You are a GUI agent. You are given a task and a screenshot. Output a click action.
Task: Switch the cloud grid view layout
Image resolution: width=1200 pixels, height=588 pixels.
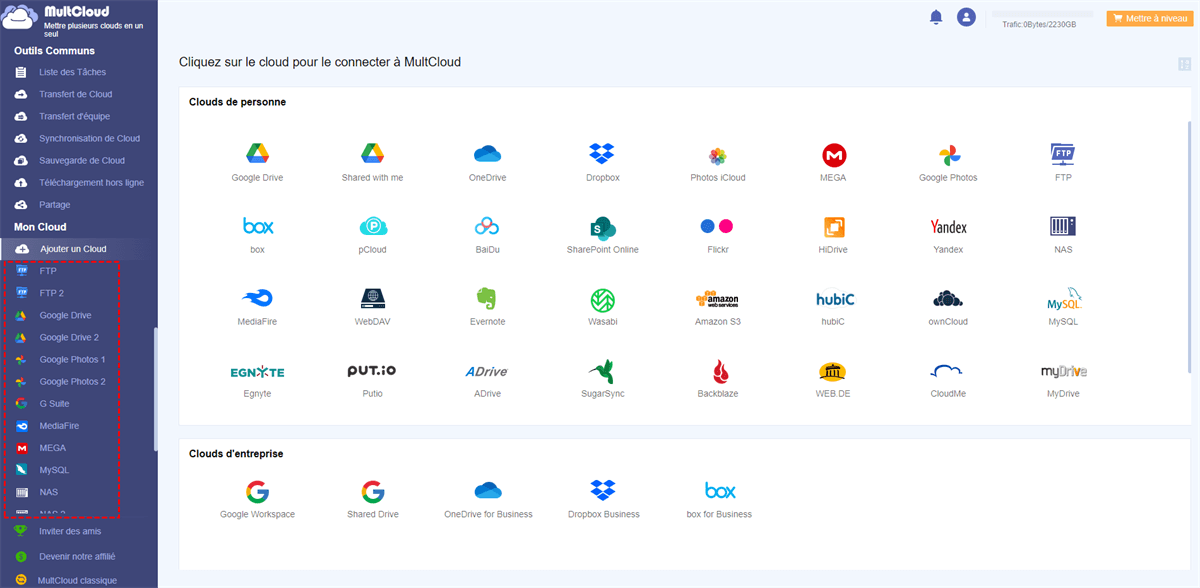click(1185, 64)
